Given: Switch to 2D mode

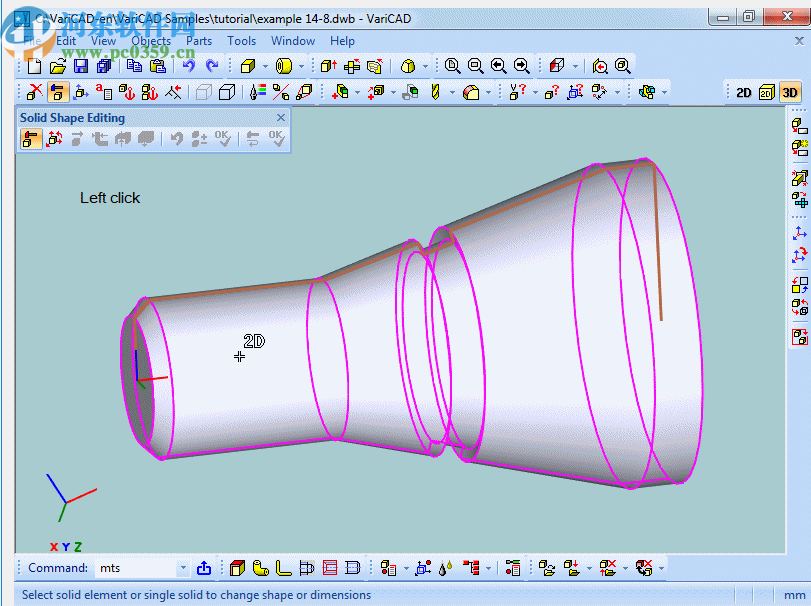Looking at the screenshot, I should [743, 93].
